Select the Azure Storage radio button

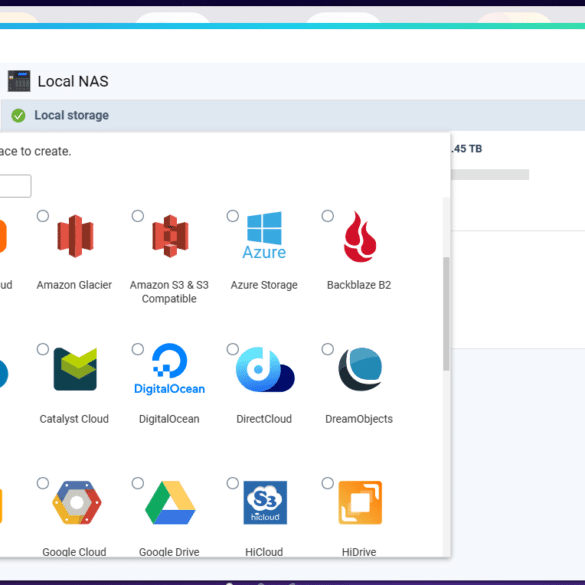(233, 216)
